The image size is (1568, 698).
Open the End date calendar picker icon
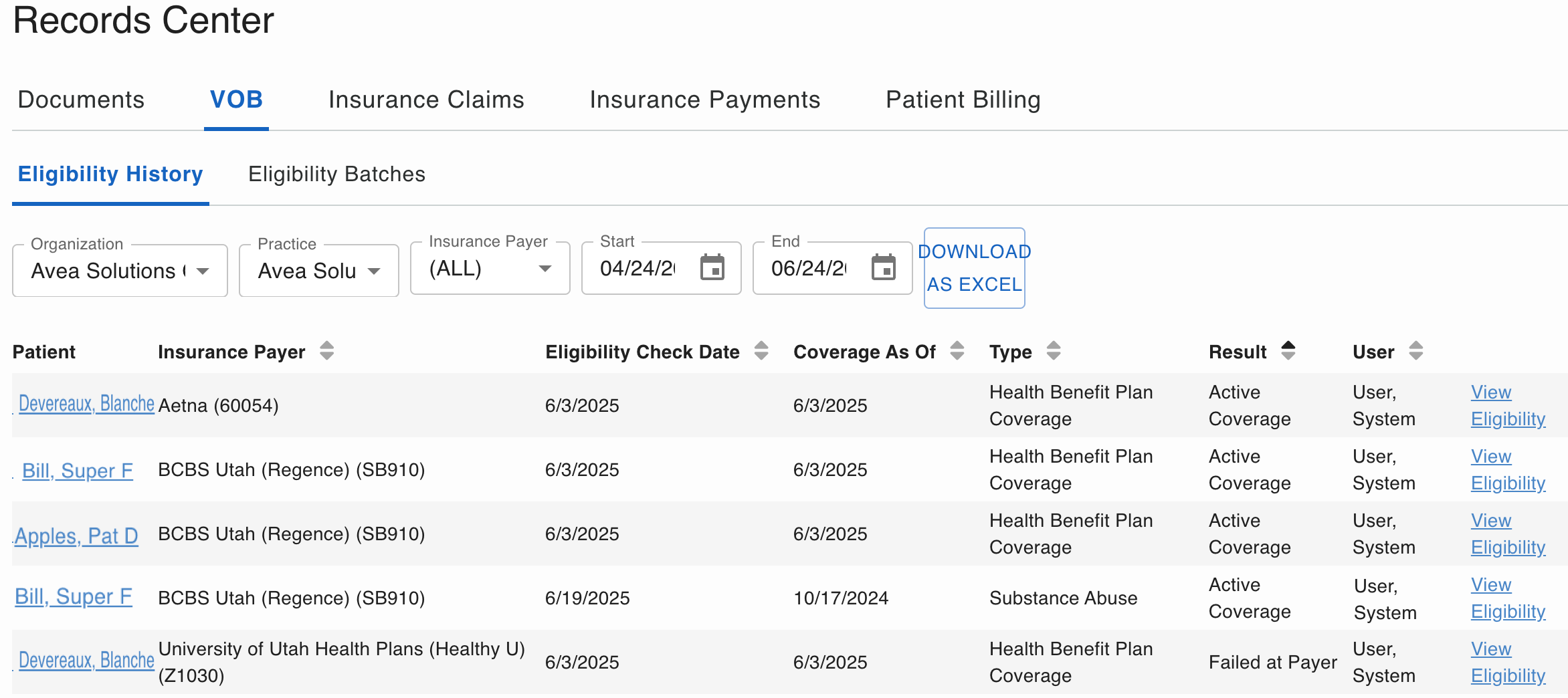[x=883, y=267]
